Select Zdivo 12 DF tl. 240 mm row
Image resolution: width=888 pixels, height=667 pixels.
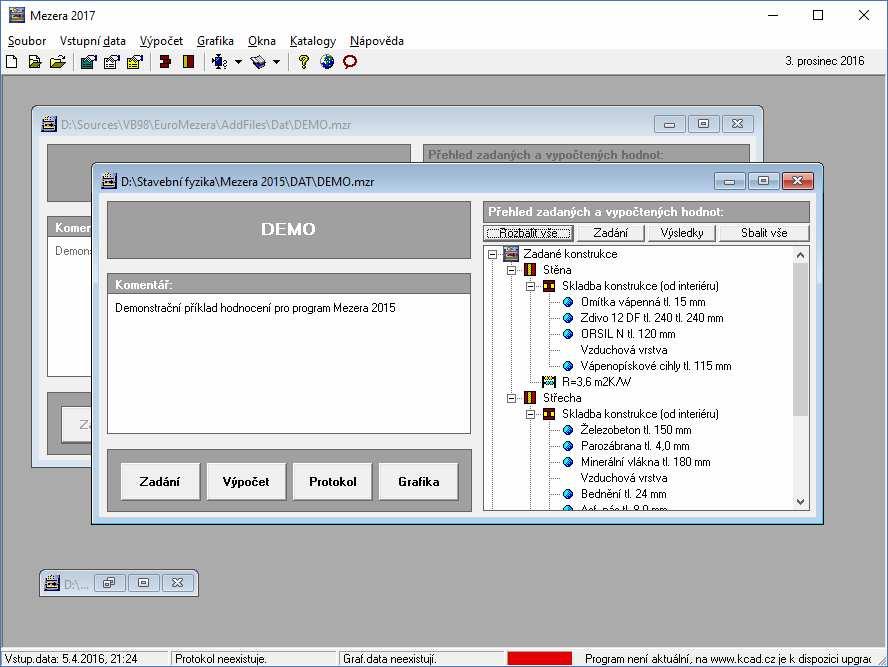pyautogui.click(x=652, y=318)
